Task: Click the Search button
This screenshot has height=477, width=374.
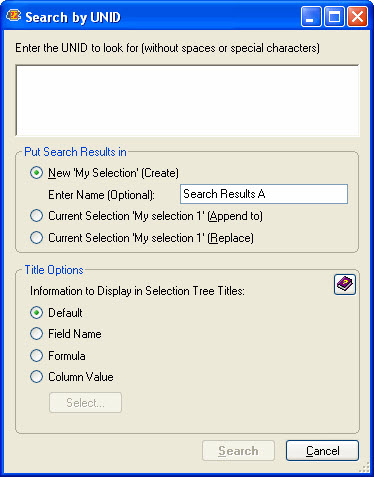Action: [x=238, y=451]
